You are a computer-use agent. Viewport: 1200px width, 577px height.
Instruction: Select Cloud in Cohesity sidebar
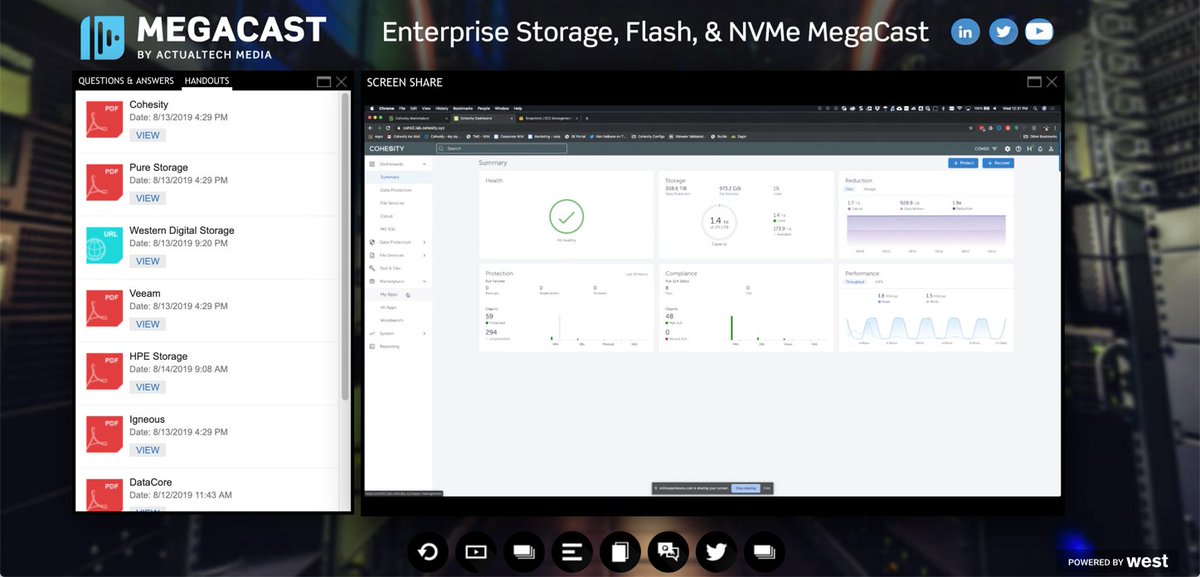coord(386,216)
